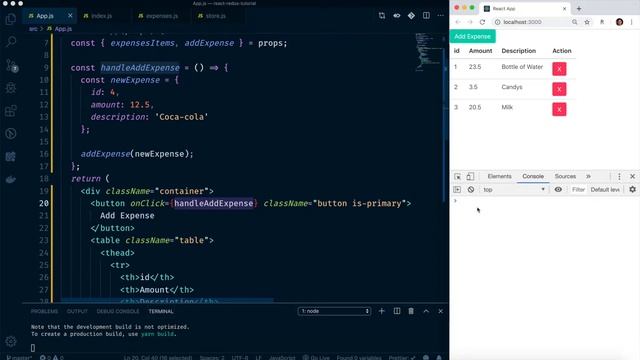The image size is (640, 360).
Task: Delete the Candys expense row
Action: [559, 89]
